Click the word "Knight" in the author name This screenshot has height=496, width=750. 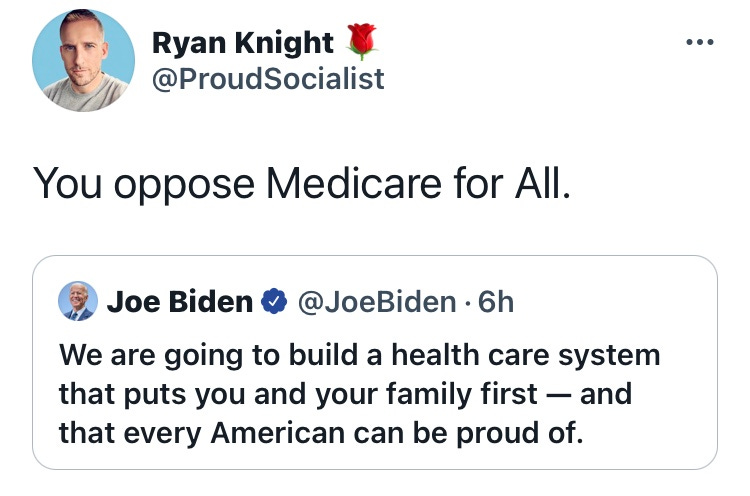284,43
